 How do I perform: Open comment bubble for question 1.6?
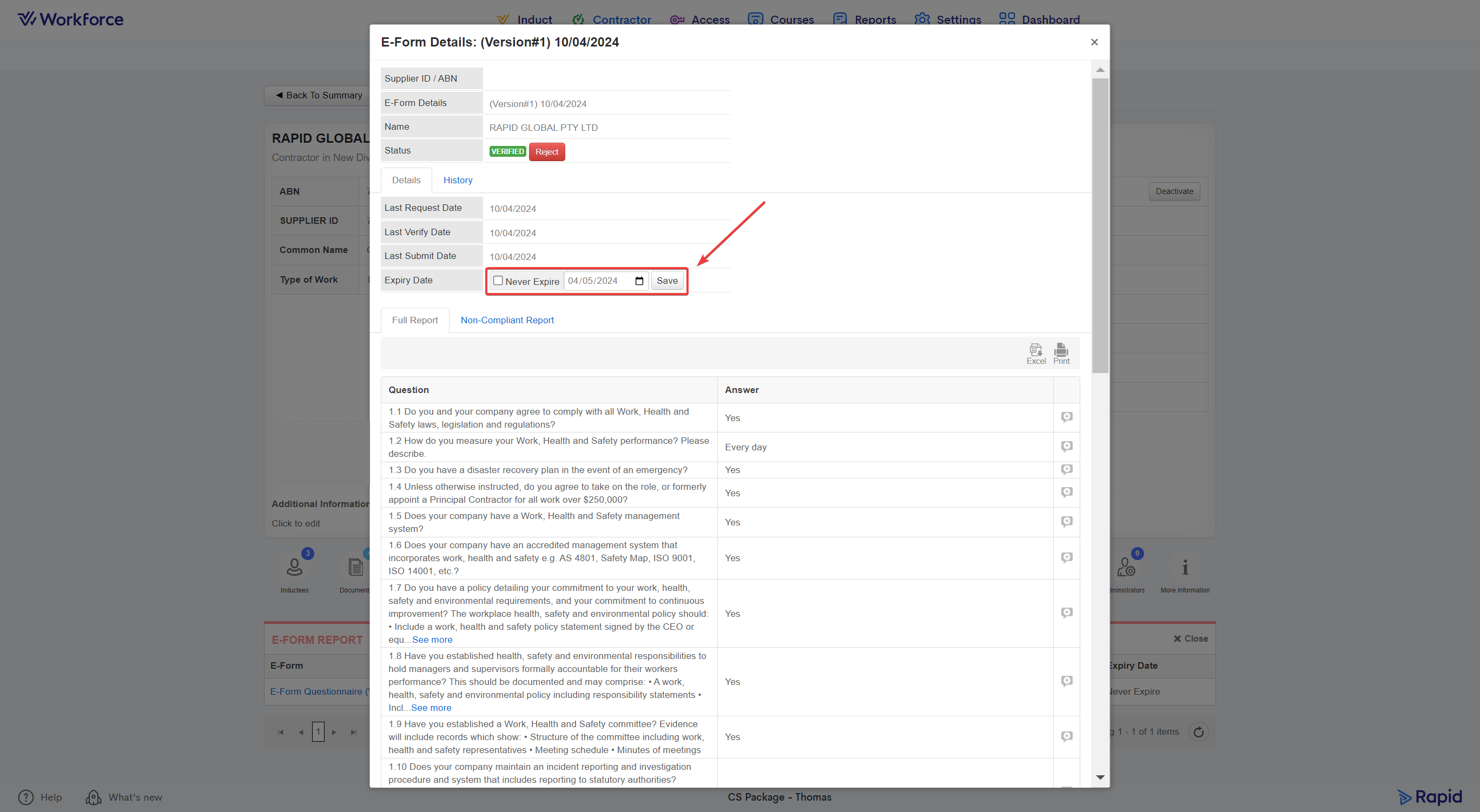coord(1066,557)
